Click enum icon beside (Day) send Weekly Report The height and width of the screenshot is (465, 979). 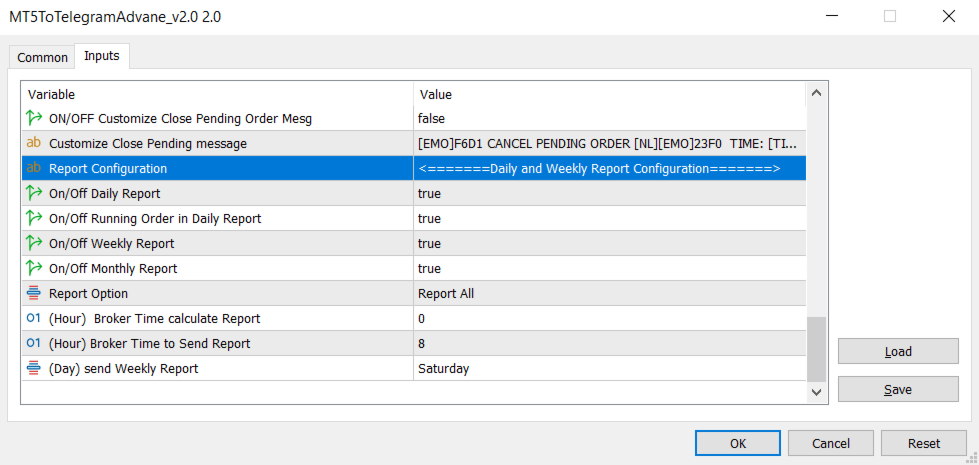34,368
